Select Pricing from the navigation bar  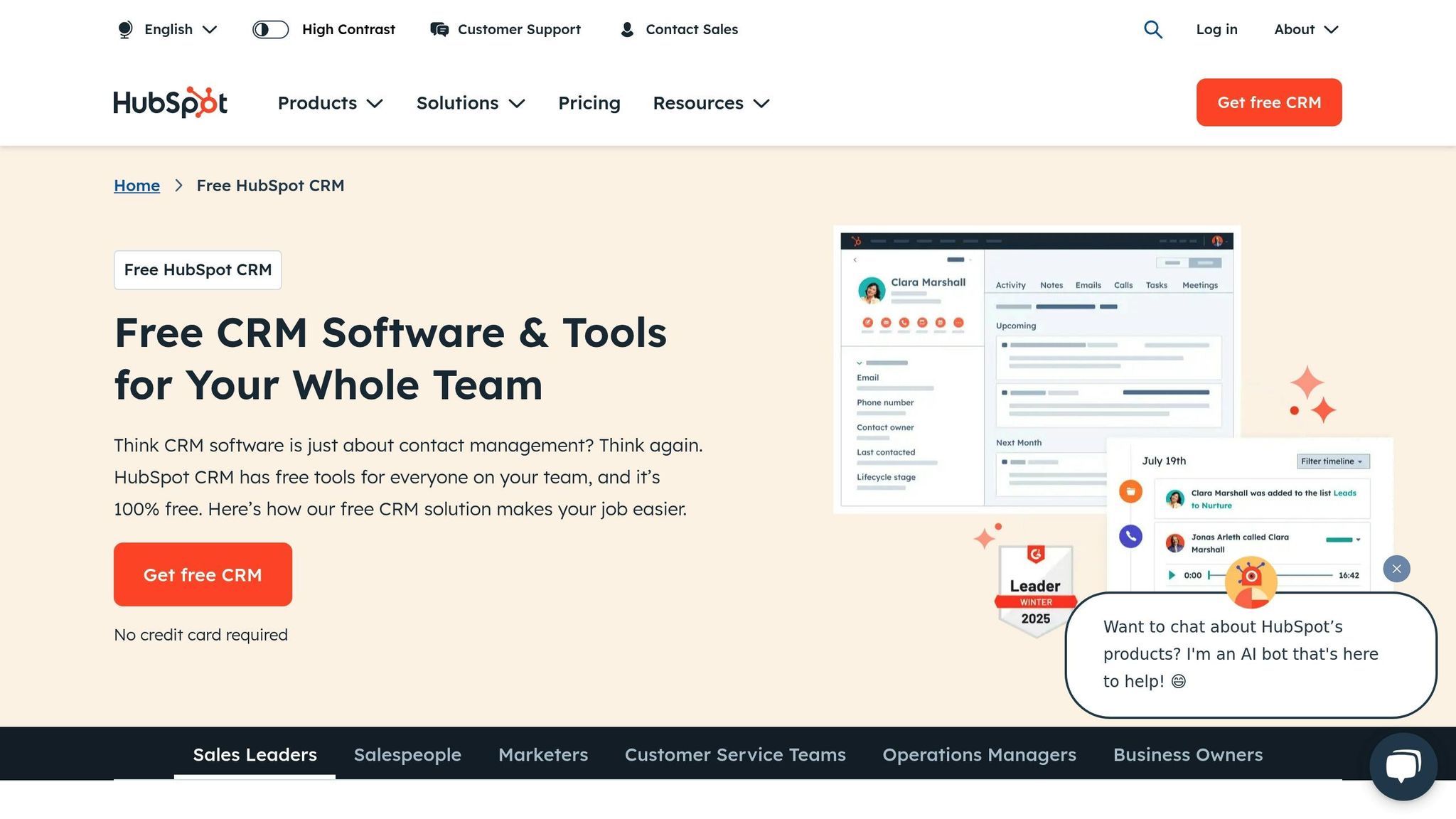589,103
